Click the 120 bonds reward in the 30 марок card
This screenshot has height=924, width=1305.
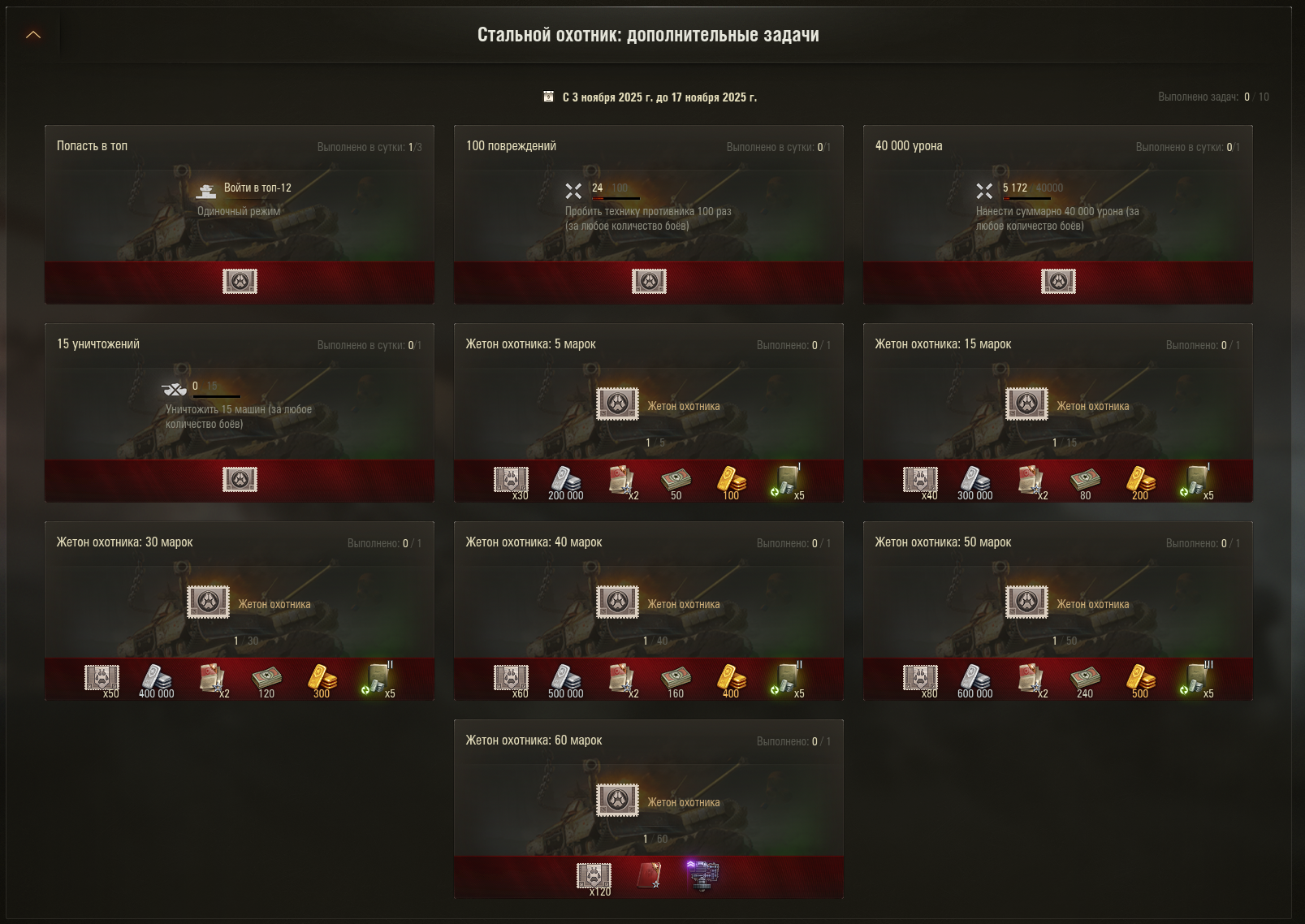266,680
